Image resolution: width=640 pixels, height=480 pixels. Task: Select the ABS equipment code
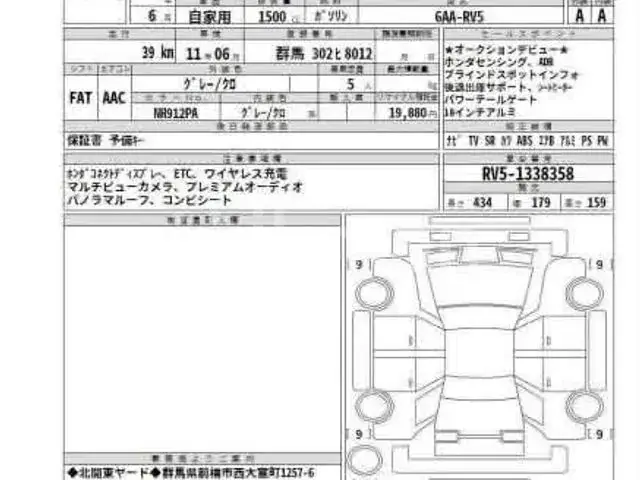click(x=524, y=141)
